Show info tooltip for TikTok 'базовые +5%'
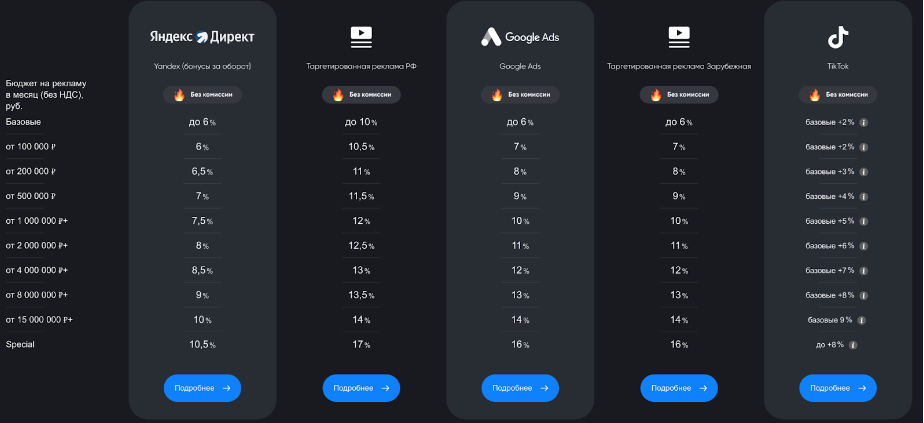This screenshot has height=423, width=924. point(863,221)
